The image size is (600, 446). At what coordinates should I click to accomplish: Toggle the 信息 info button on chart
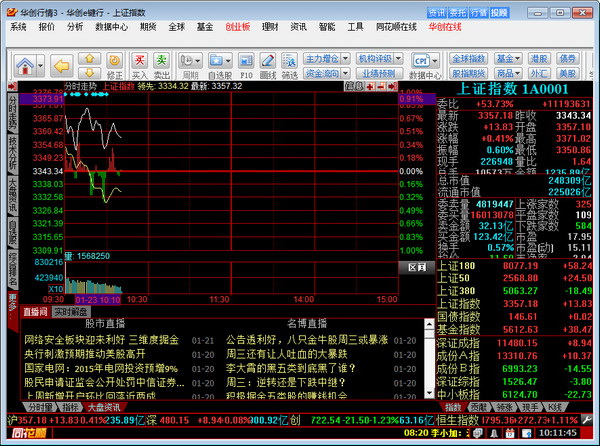[354, 86]
